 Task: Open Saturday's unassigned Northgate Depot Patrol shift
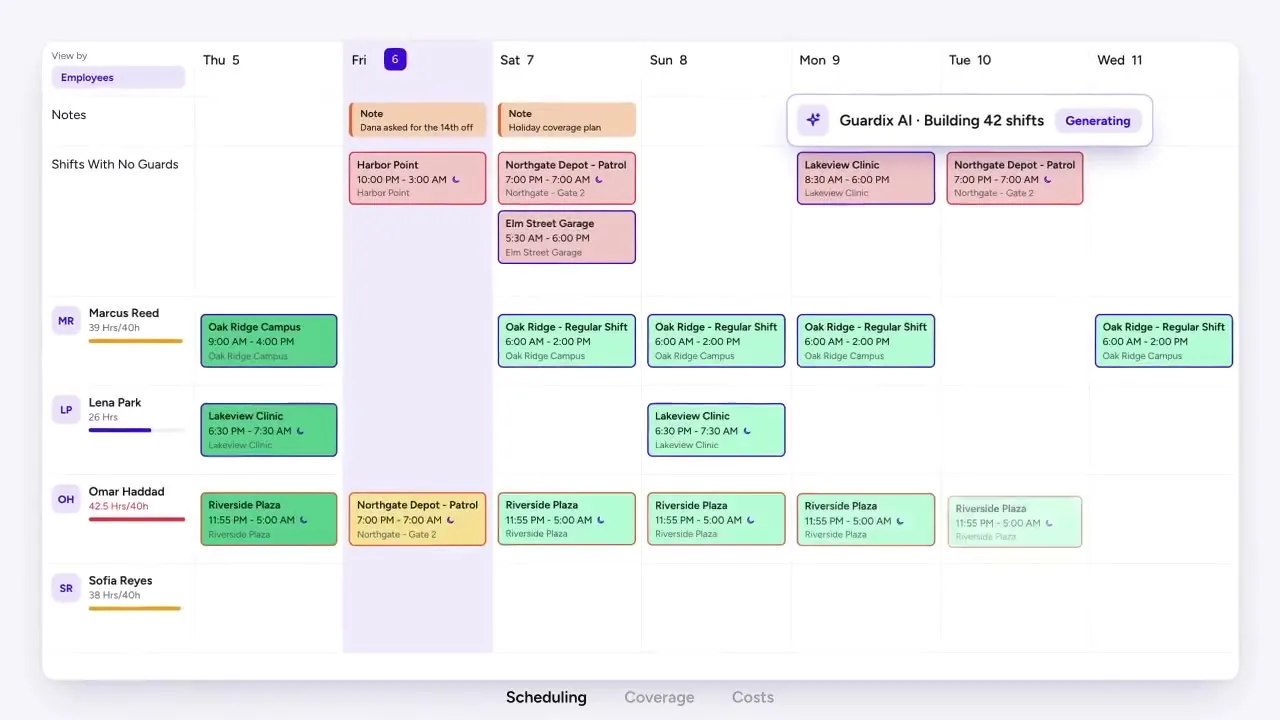[x=567, y=178]
